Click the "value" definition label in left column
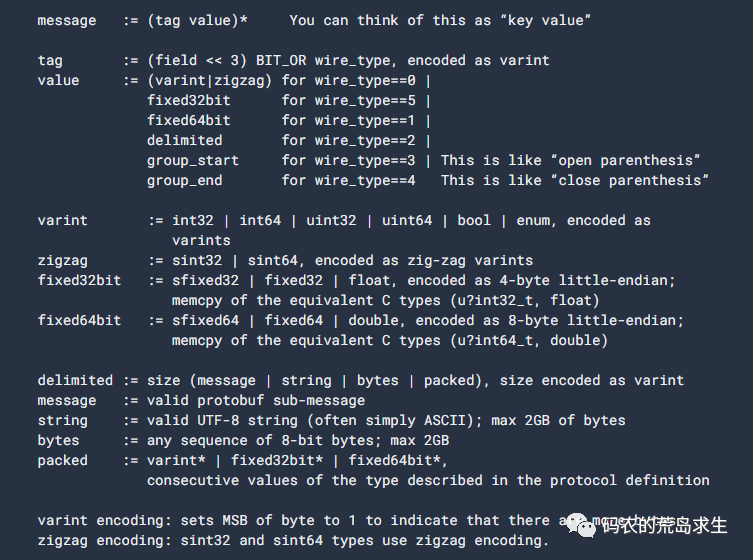Image resolution: width=753 pixels, height=560 pixels. tap(58, 80)
